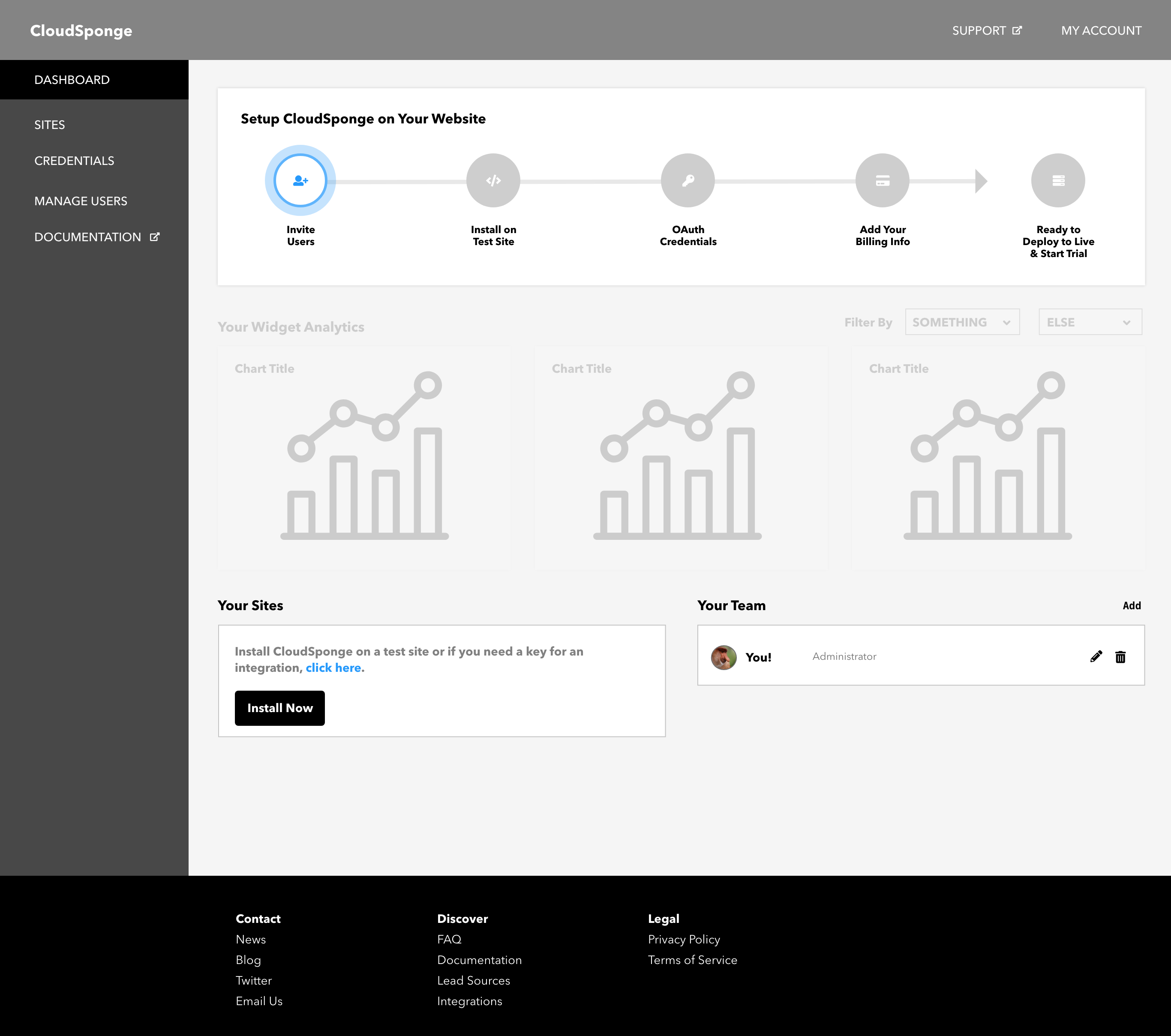This screenshot has width=1171, height=1036.
Task: Click the pencil edit icon for You!
Action: coord(1096,656)
